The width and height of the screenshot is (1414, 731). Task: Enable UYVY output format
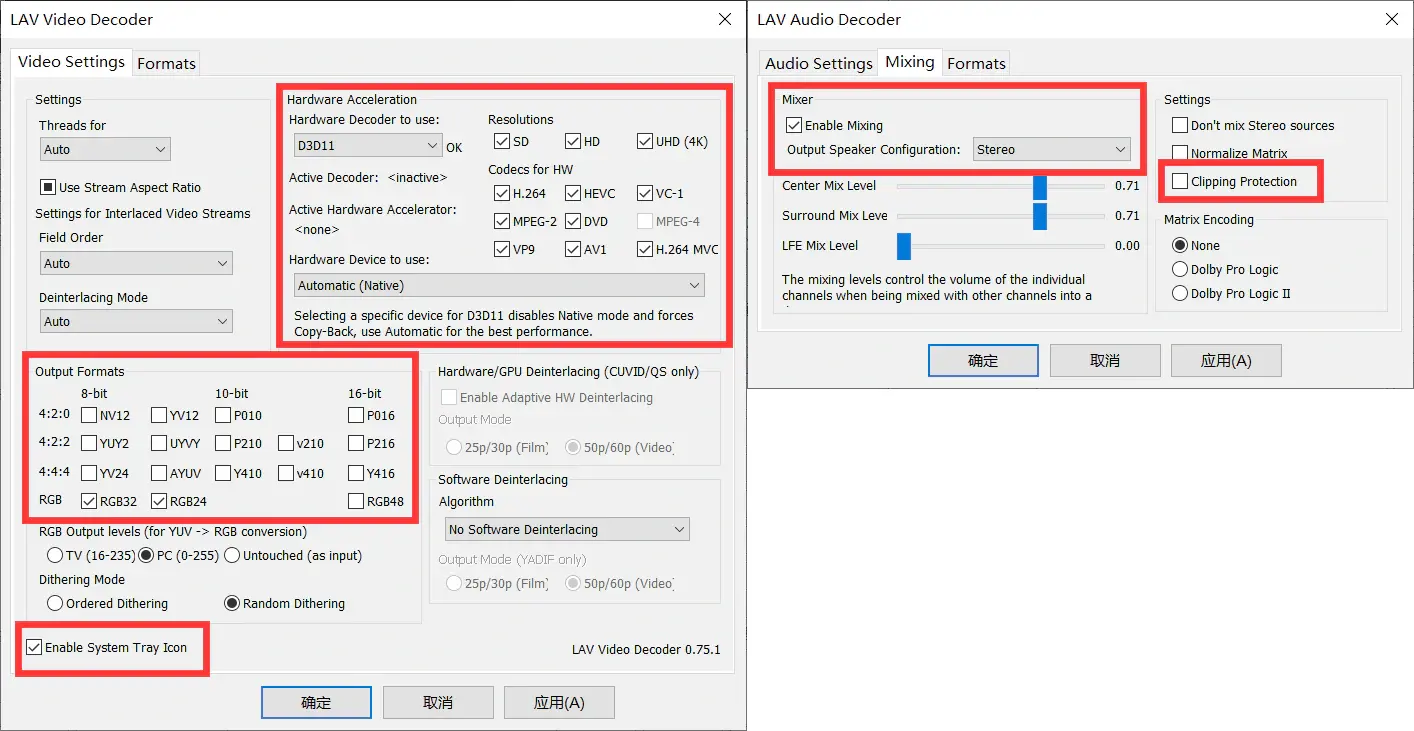pyautogui.click(x=159, y=443)
